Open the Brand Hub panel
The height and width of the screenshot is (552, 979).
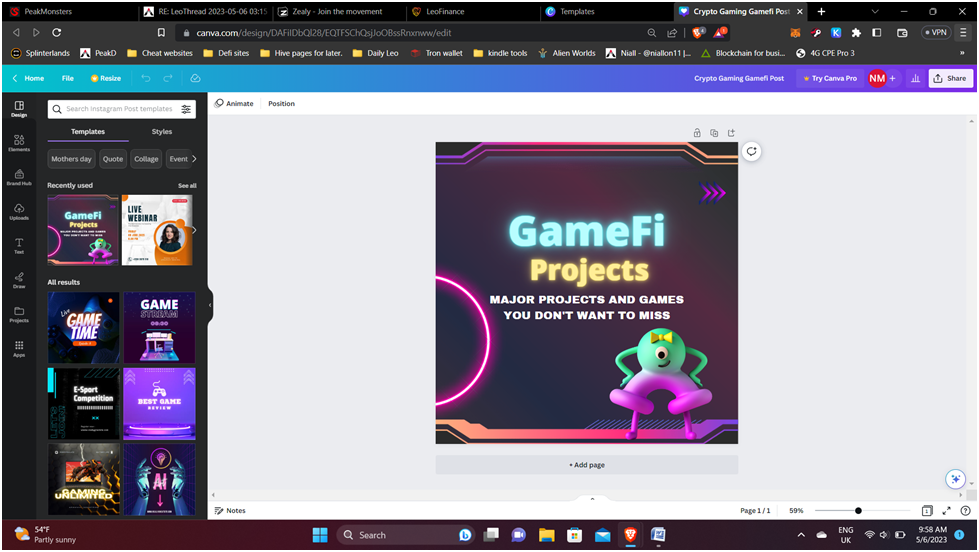(x=19, y=177)
